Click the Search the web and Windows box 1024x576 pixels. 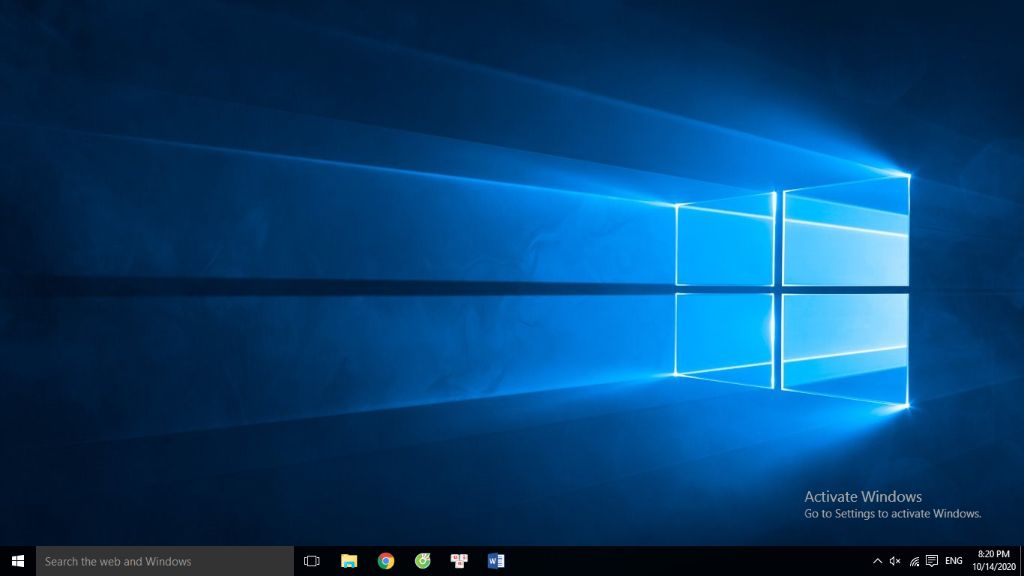(x=165, y=561)
